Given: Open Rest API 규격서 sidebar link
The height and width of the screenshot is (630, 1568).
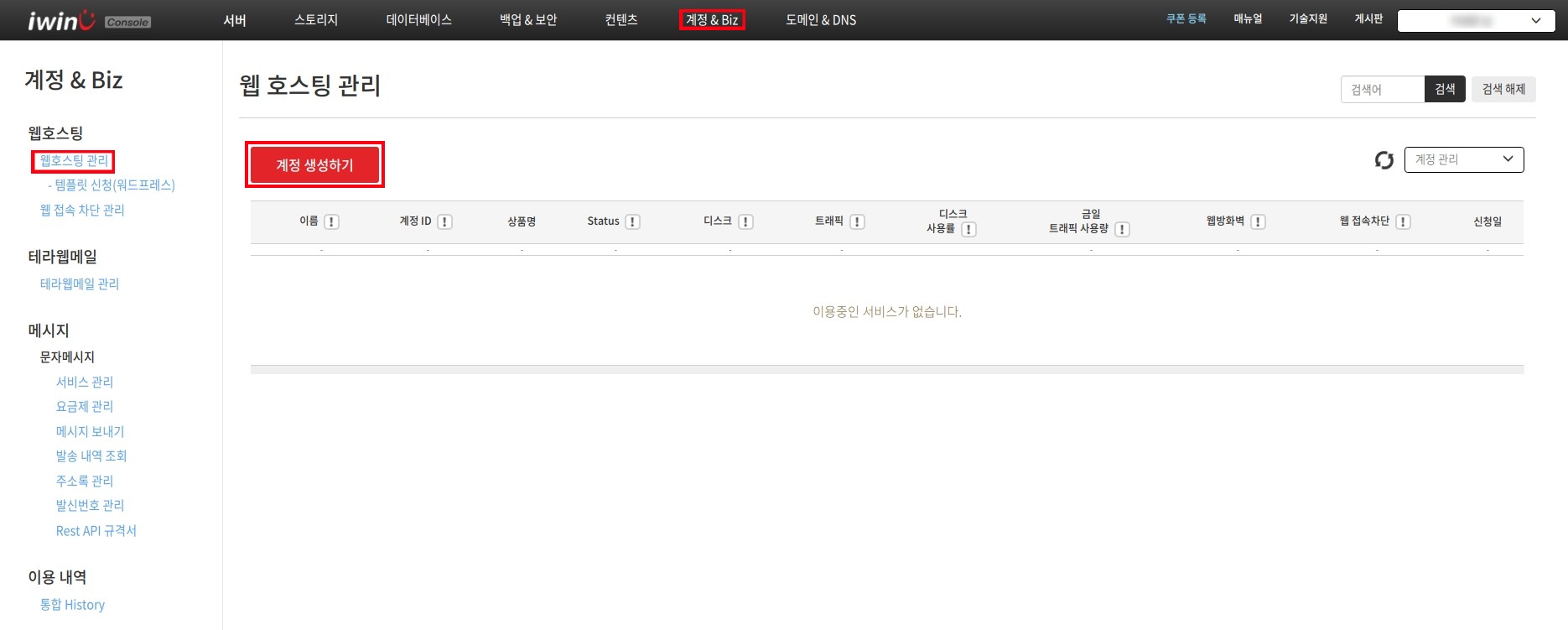Looking at the screenshot, I should (96, 531).
